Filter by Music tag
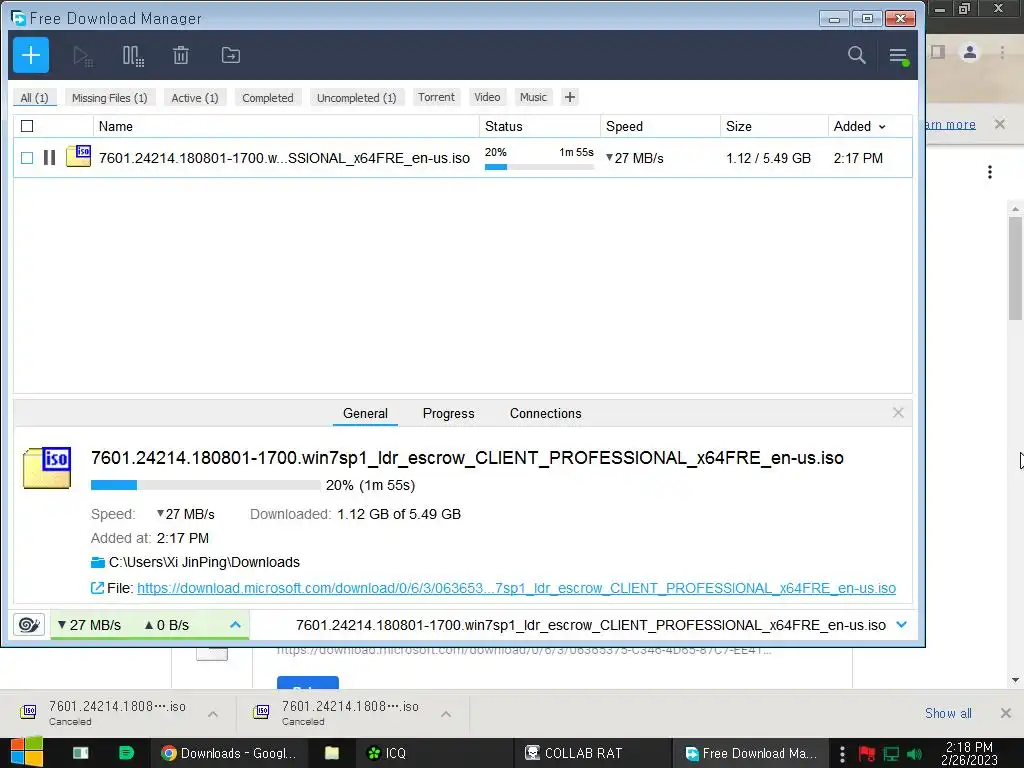 coord(533,97)
